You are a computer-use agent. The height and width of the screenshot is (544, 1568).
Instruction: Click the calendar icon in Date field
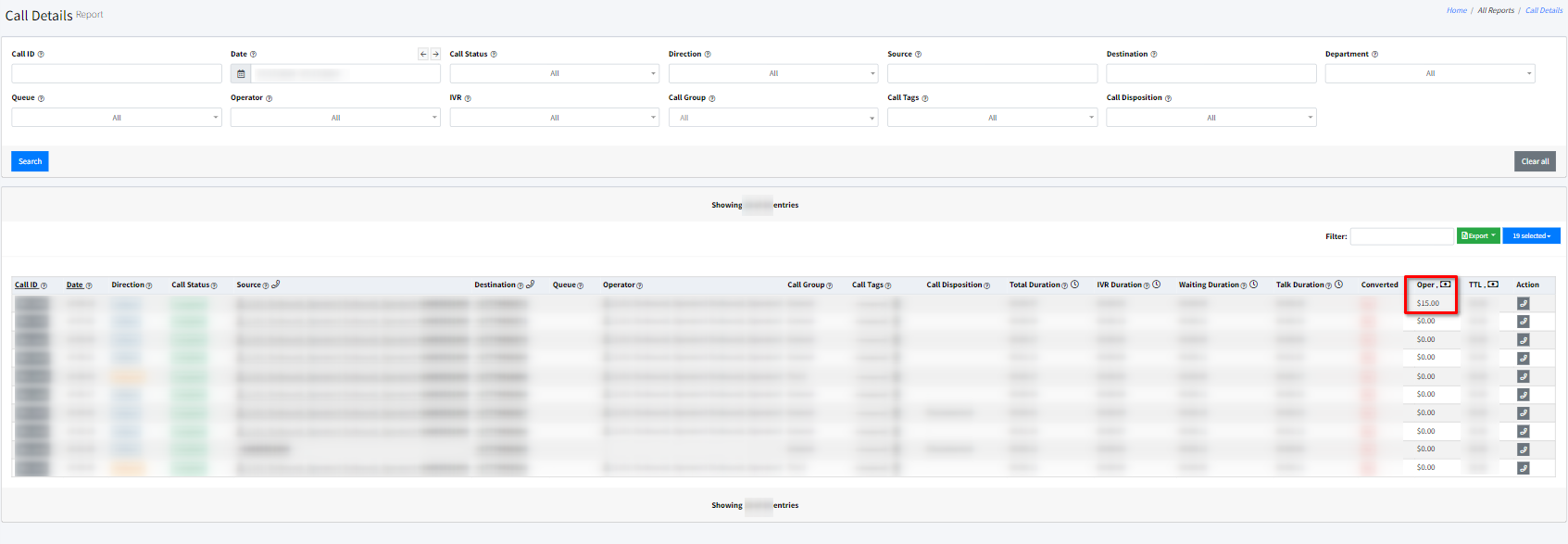(241, 74)
